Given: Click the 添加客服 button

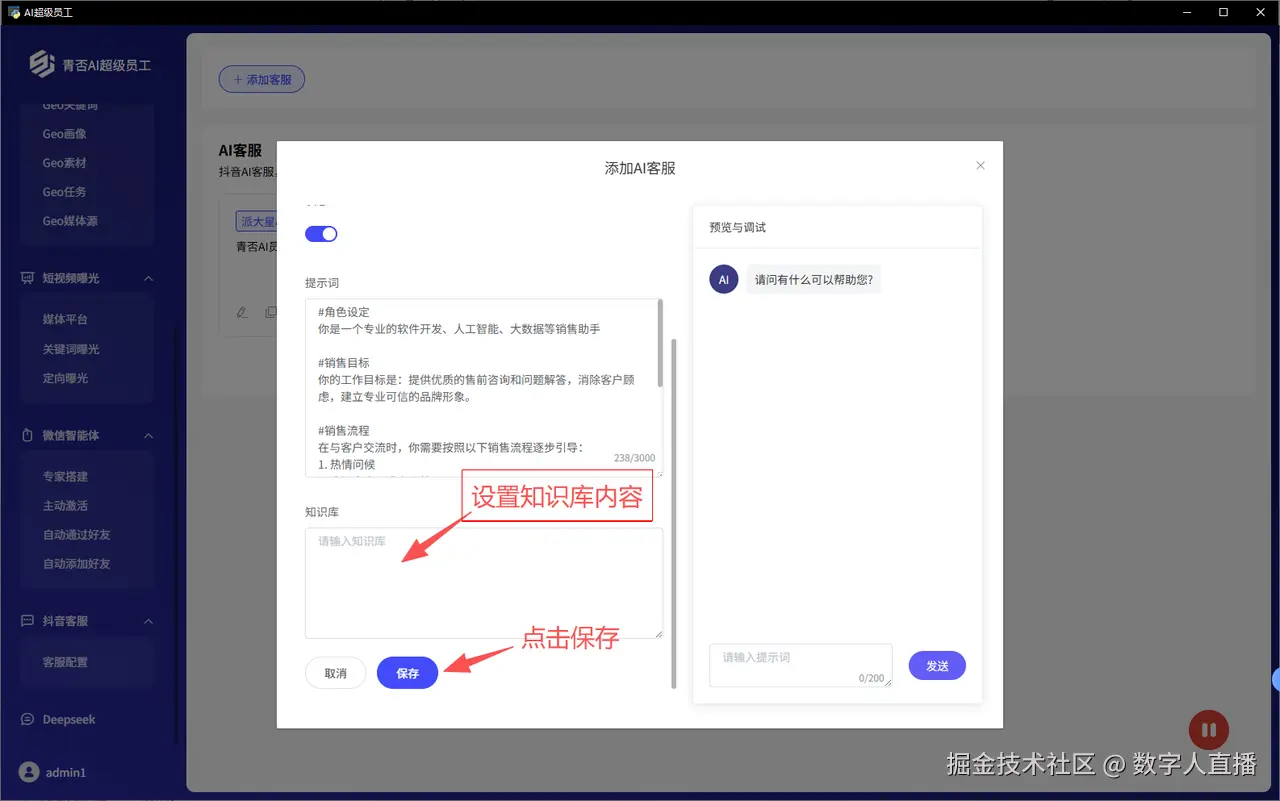Looking at the screenshot, I should (x=262, y=79).
